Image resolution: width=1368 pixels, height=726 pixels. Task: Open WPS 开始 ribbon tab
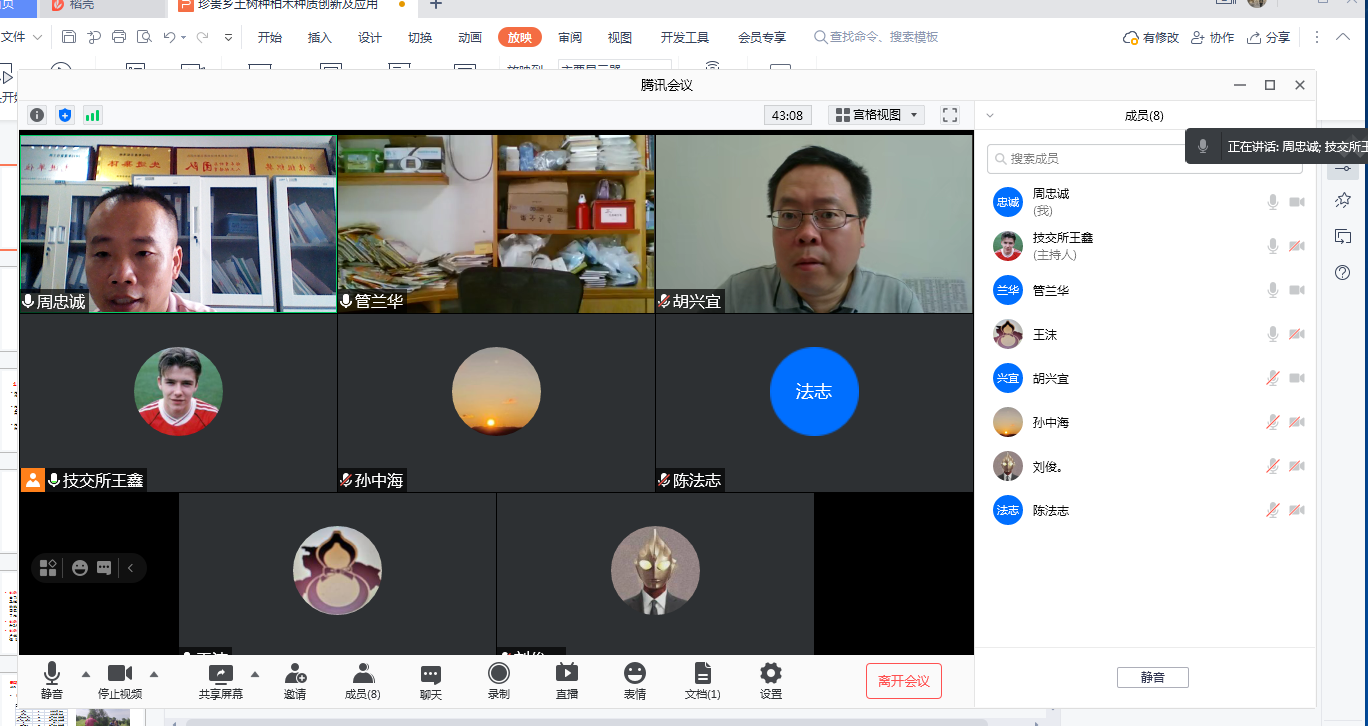pyautogui.click(x=270, y=38)
